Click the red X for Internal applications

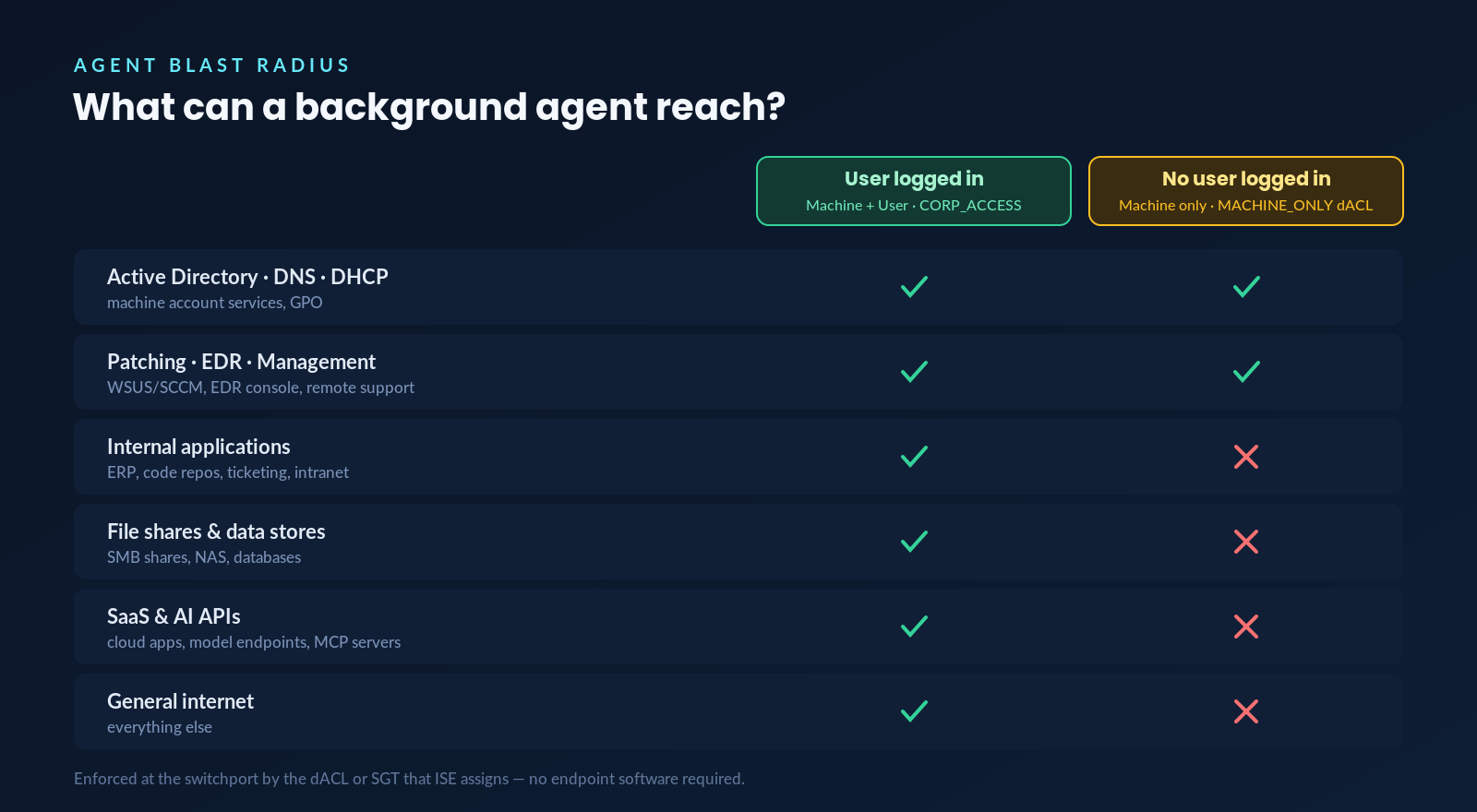click(x=1246, y=457)
